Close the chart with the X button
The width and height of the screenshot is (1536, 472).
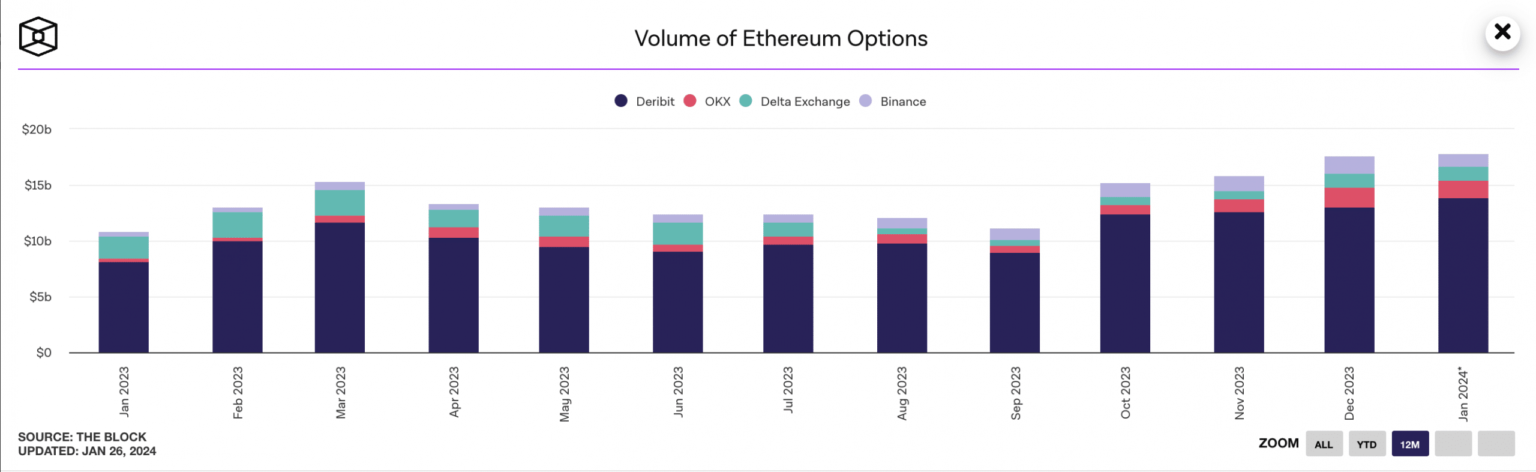pyautogui.click(x=1501, y=33)
